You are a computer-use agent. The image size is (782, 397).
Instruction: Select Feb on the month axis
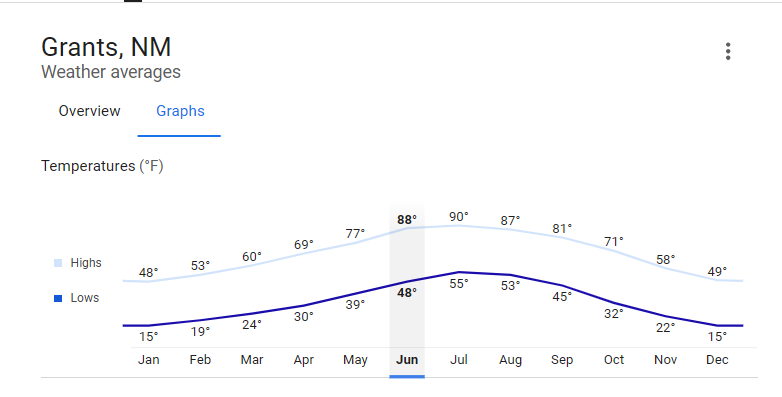coord(200,360)
